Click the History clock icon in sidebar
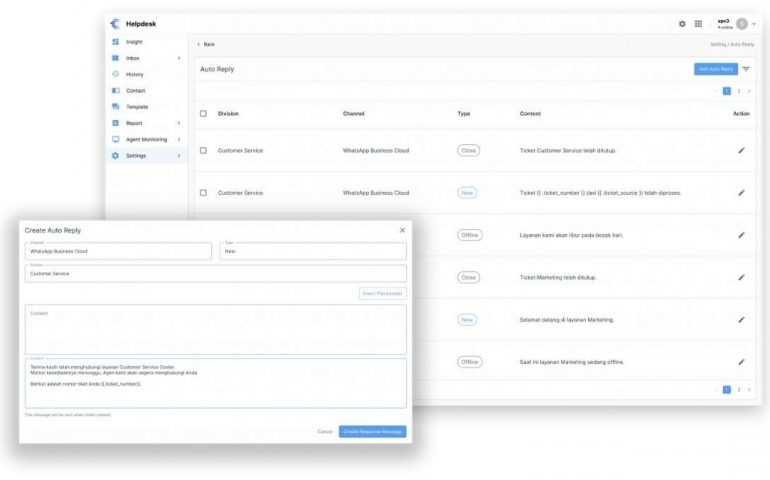 tap(116, 74)
